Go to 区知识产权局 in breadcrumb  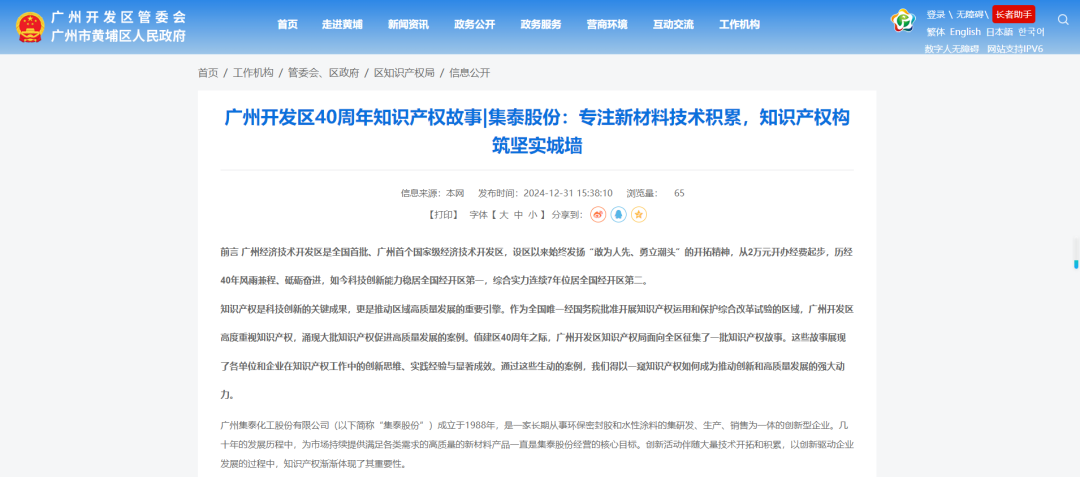coord(404,73)
